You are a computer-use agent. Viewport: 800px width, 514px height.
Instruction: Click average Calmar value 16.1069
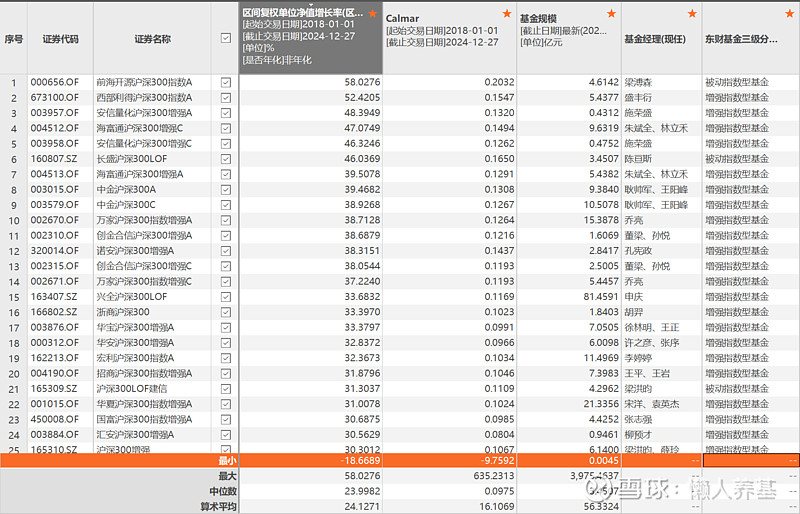[496, 507]
